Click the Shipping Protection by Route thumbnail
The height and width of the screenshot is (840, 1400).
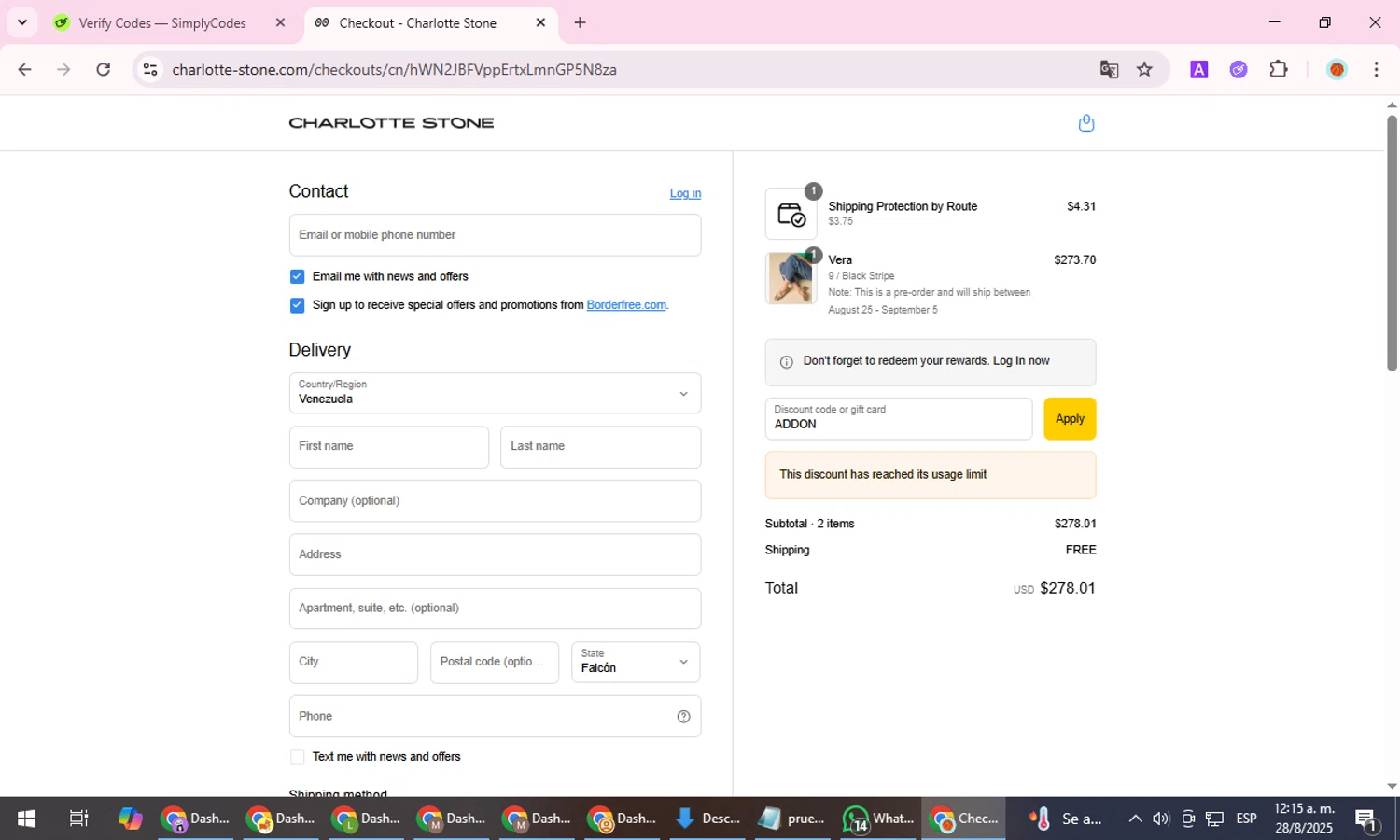coord(791,214)
